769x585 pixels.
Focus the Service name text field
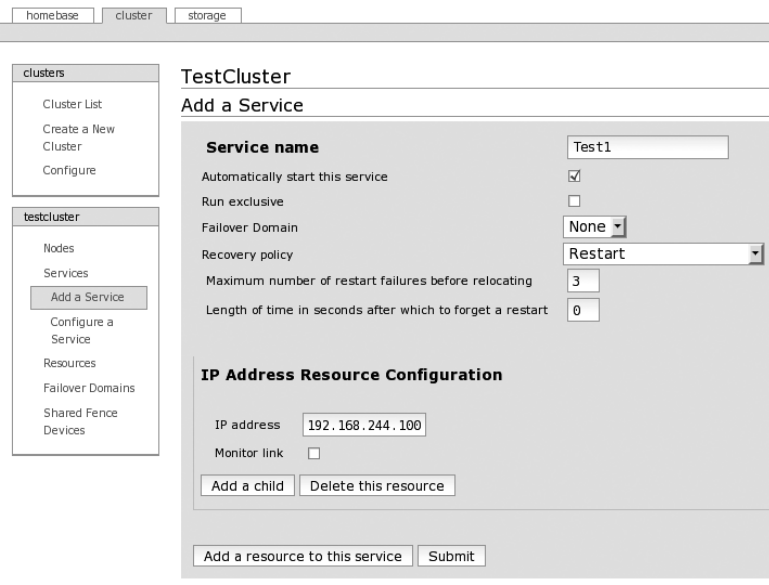click(x=647, y=147)
